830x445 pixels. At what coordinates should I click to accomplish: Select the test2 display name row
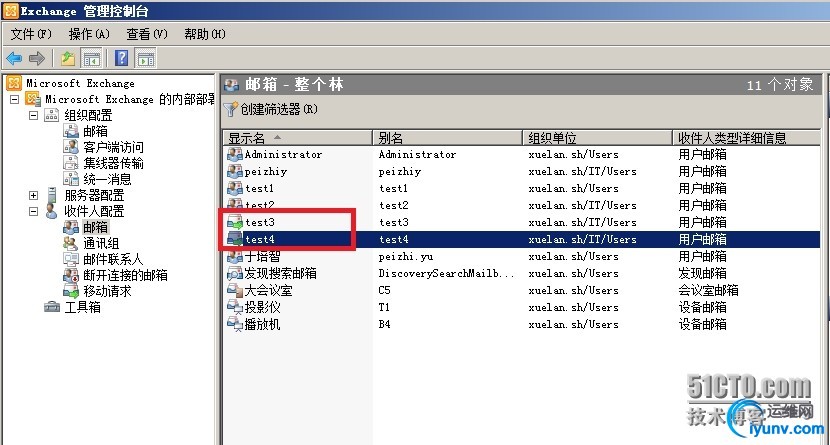click(x=260, y=205)
